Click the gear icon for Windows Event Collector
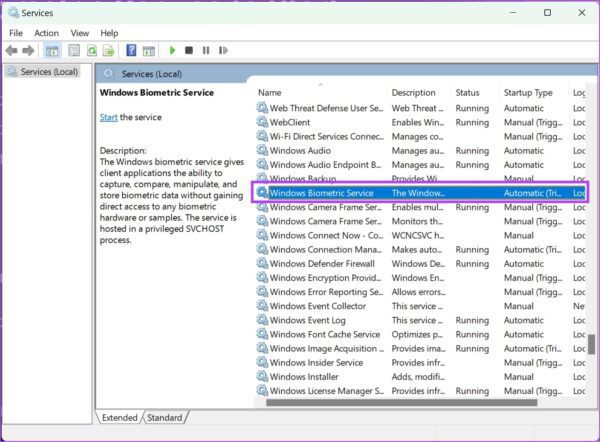Image resolution: width=600 pixels, height=442 pixels. pos(262,305)
